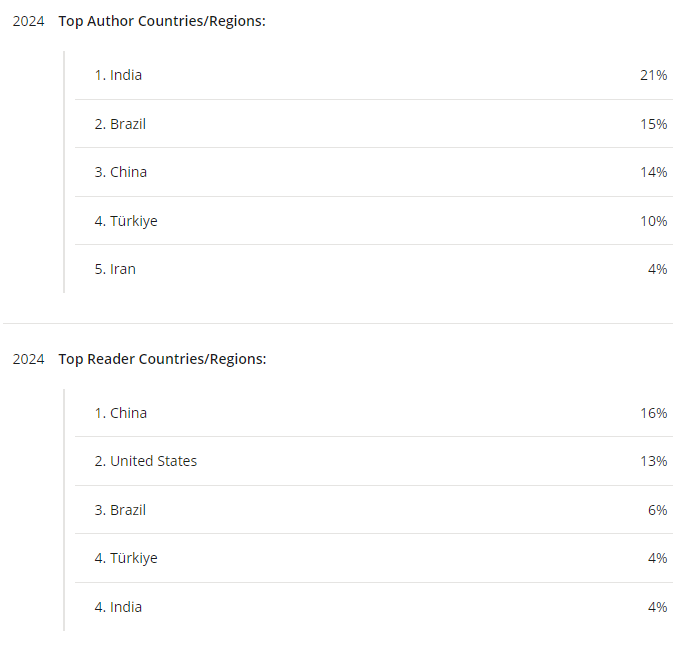Click the 14% value for China authors
This screenshot has height=650, width=681.
pyautogui.click(x=653, y=172)
